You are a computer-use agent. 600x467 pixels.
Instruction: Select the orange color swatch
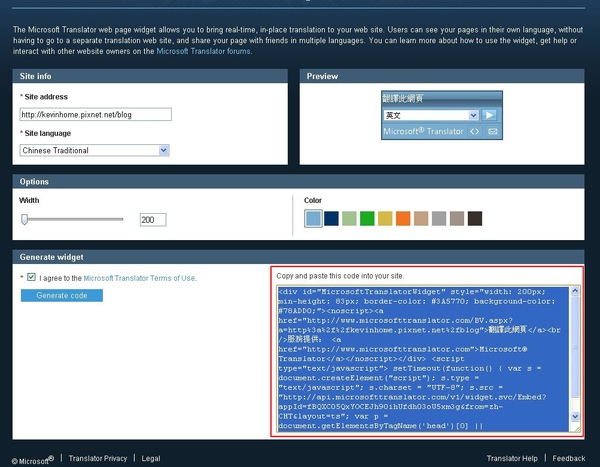click(403, 219)
